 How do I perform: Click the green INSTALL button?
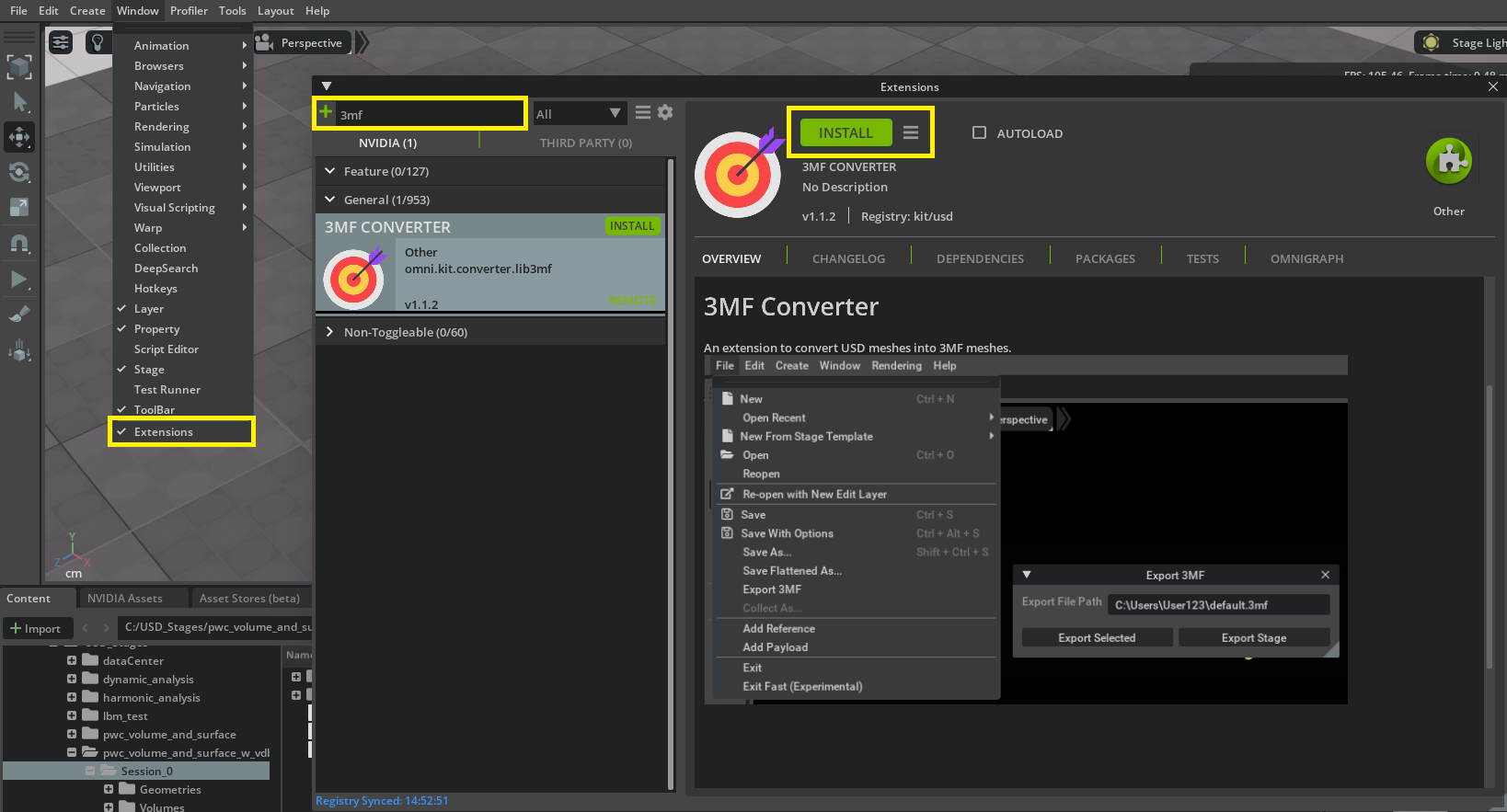[x=846, y=132]
